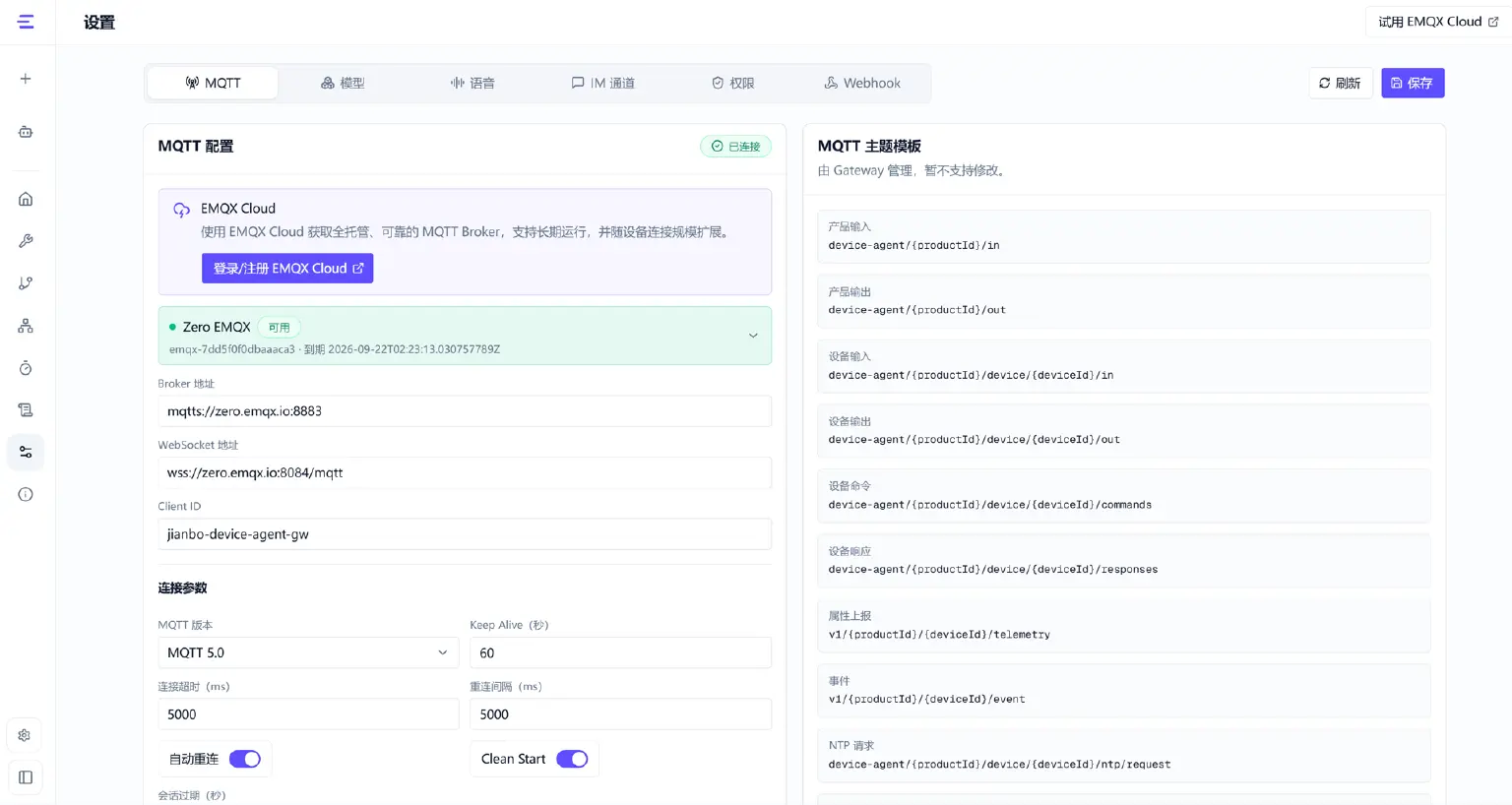Open the wrench tools icon in sidebar
Image resolution: width=1512 pixels, height=805 pixels.
click(x=26, y=241)
